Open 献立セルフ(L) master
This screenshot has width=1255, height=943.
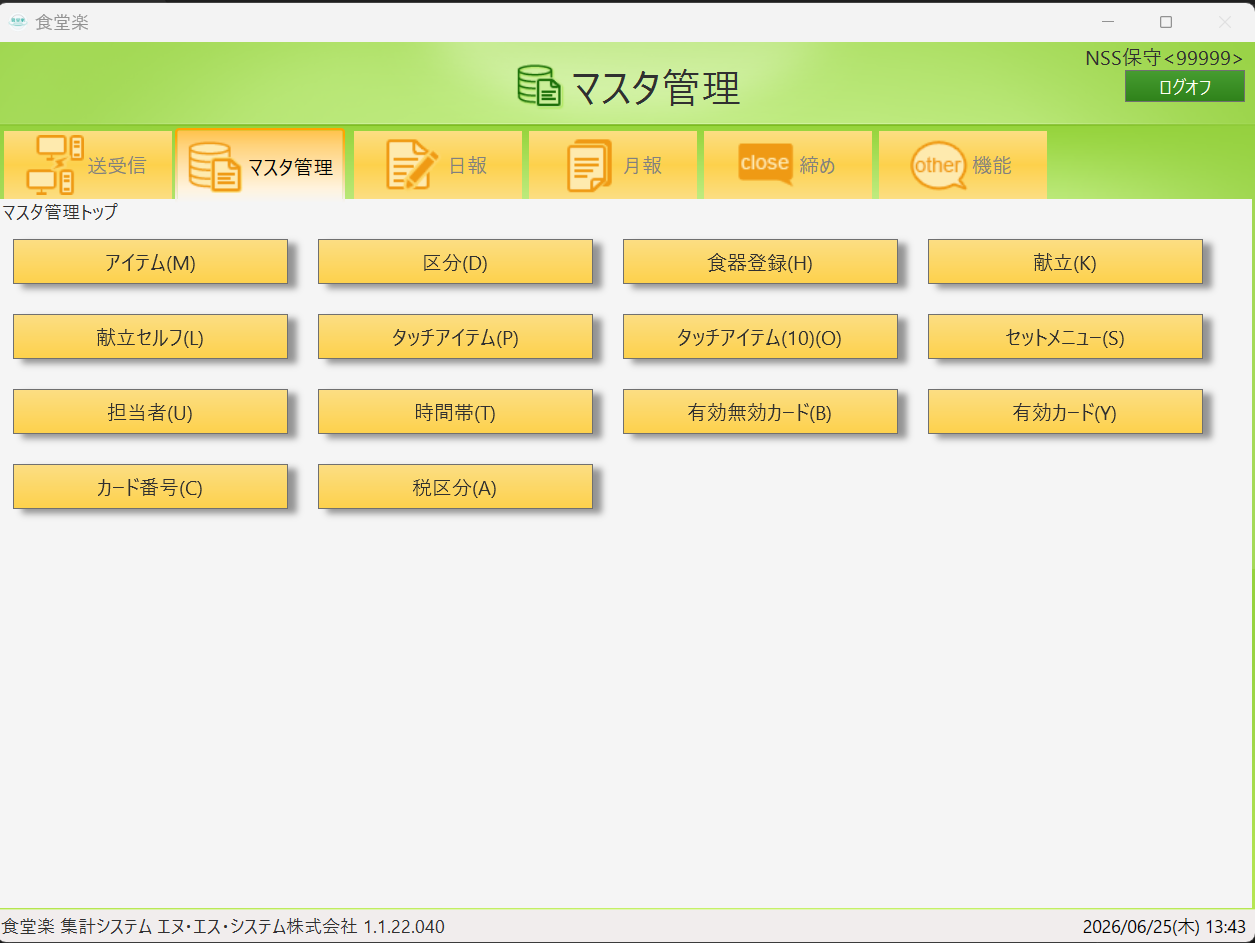[x=150, y=337]
